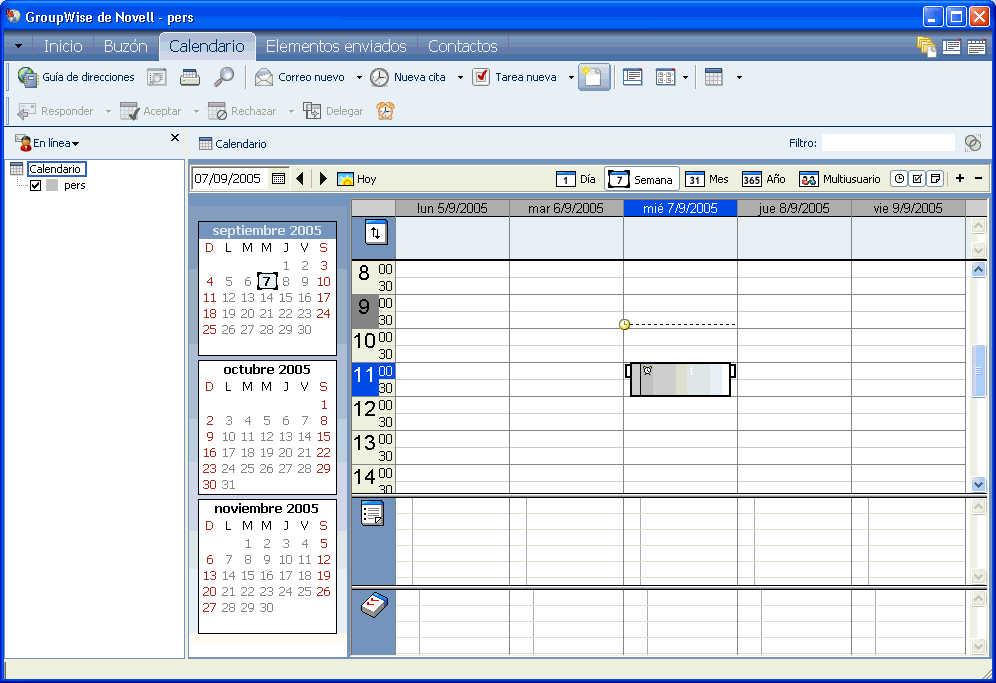Open the Responder dropdown arrow

[x=108, y=111]
